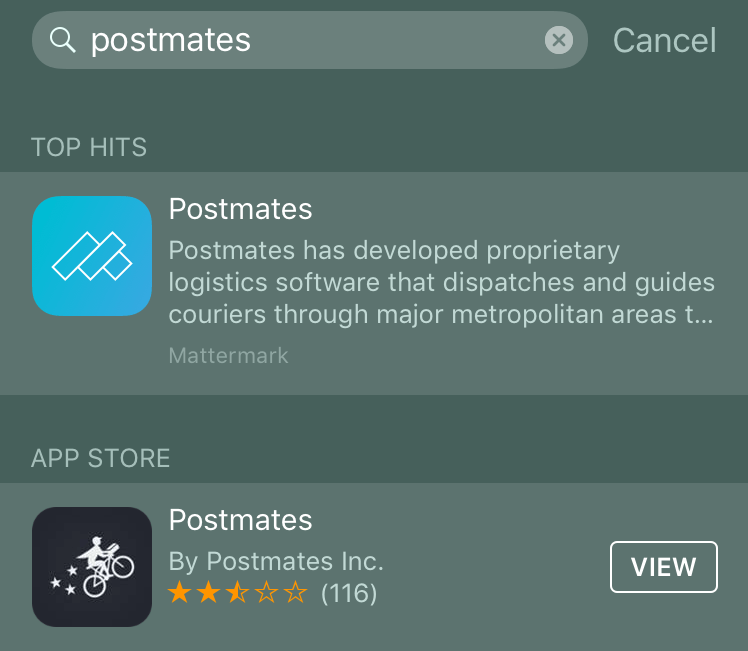The image size is (748, 651).
Task: Tap the "By Postmates Inc." developer text
Action: (x=276, y=561)
